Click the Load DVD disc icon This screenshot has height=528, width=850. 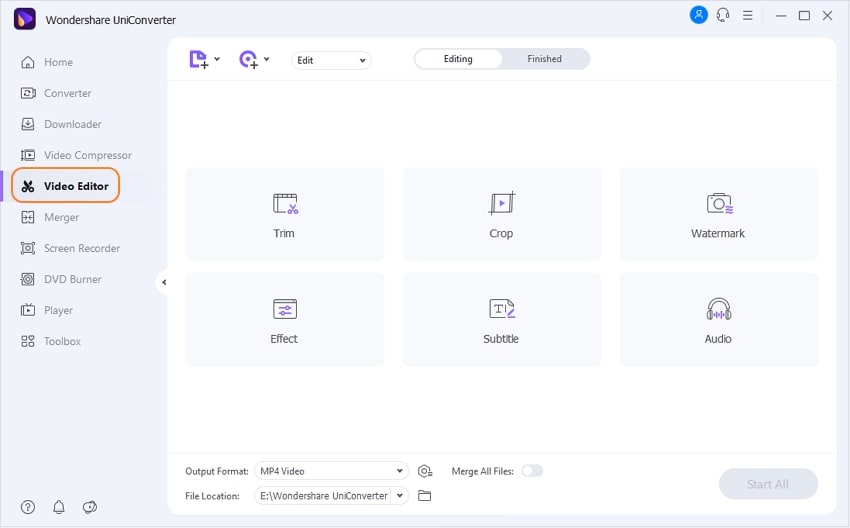[248, 59]
